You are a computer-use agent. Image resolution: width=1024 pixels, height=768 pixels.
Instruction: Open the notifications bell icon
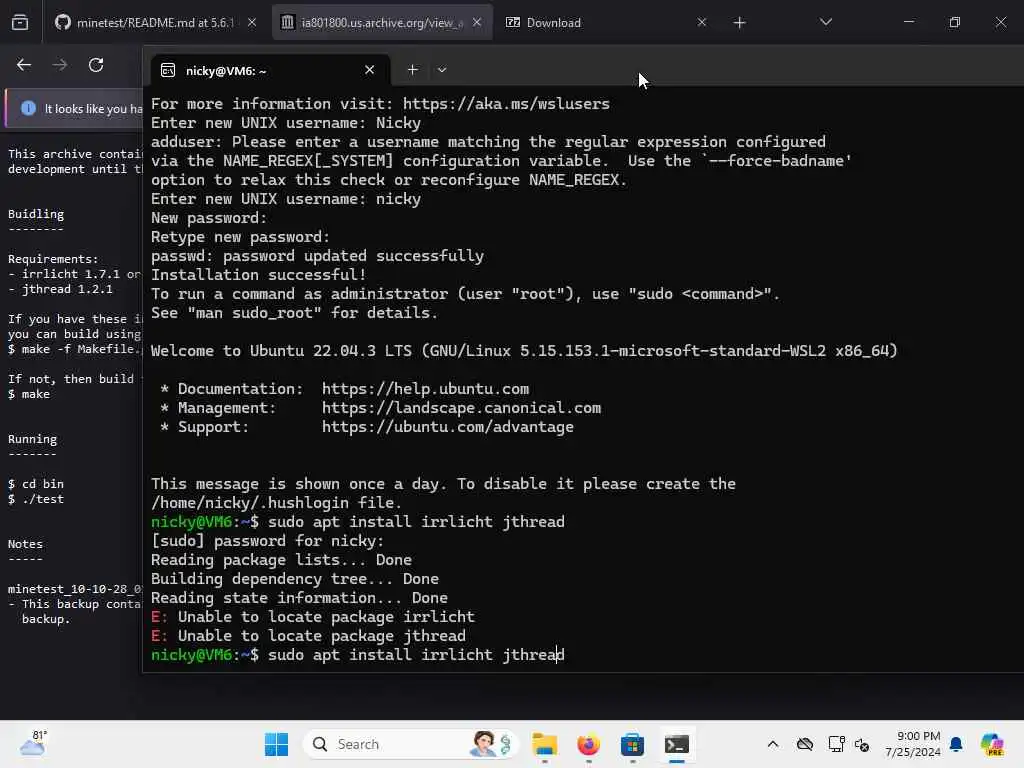coord(957,744)
